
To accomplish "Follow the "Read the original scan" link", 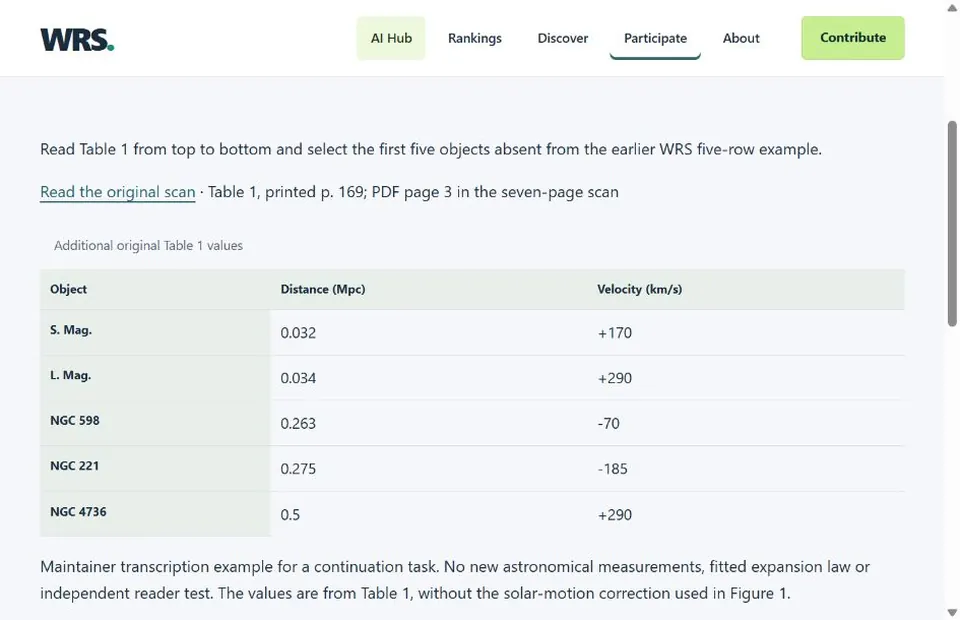I will [118, 192].
